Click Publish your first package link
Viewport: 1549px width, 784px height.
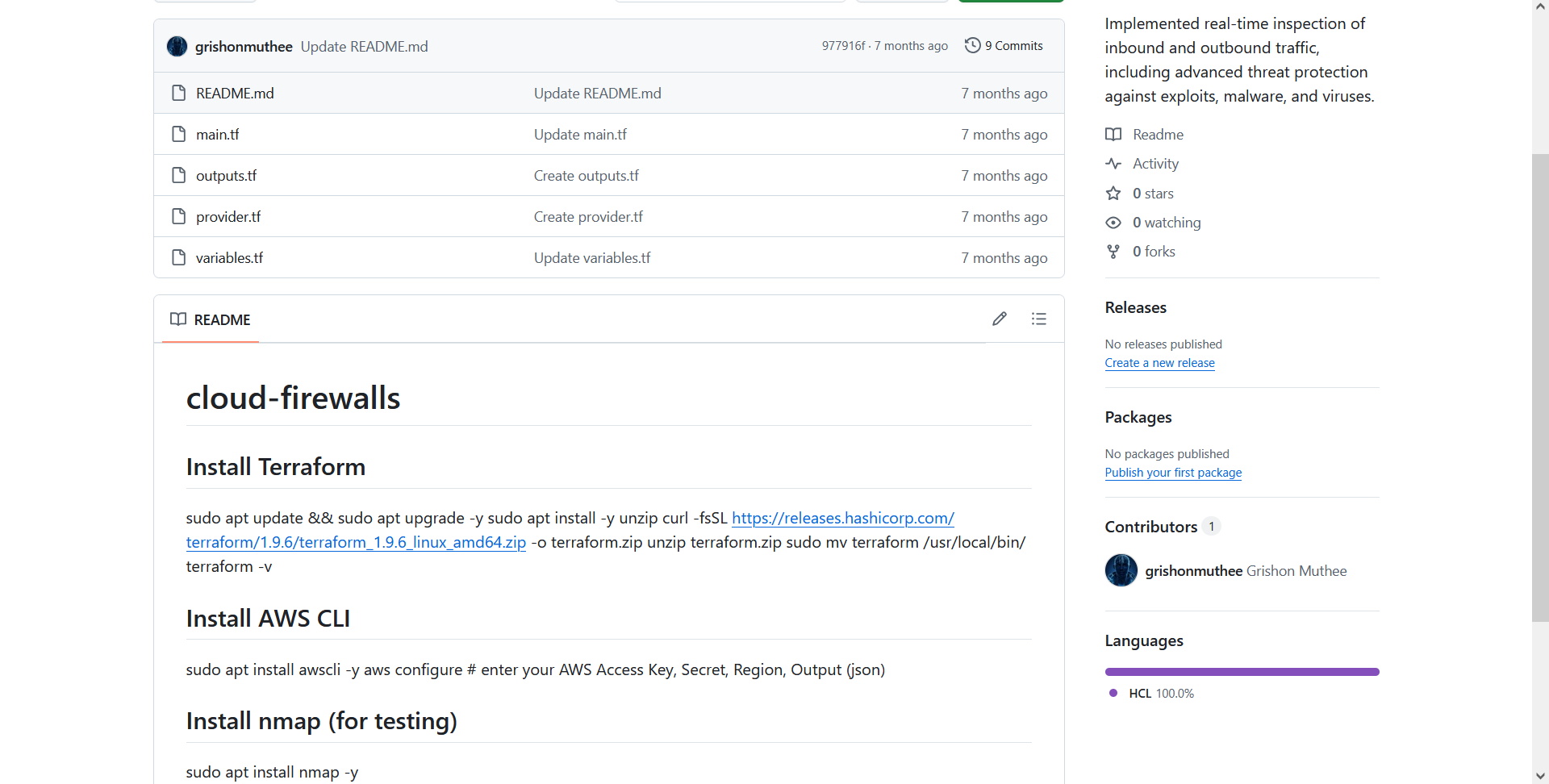pos(1173,473)
